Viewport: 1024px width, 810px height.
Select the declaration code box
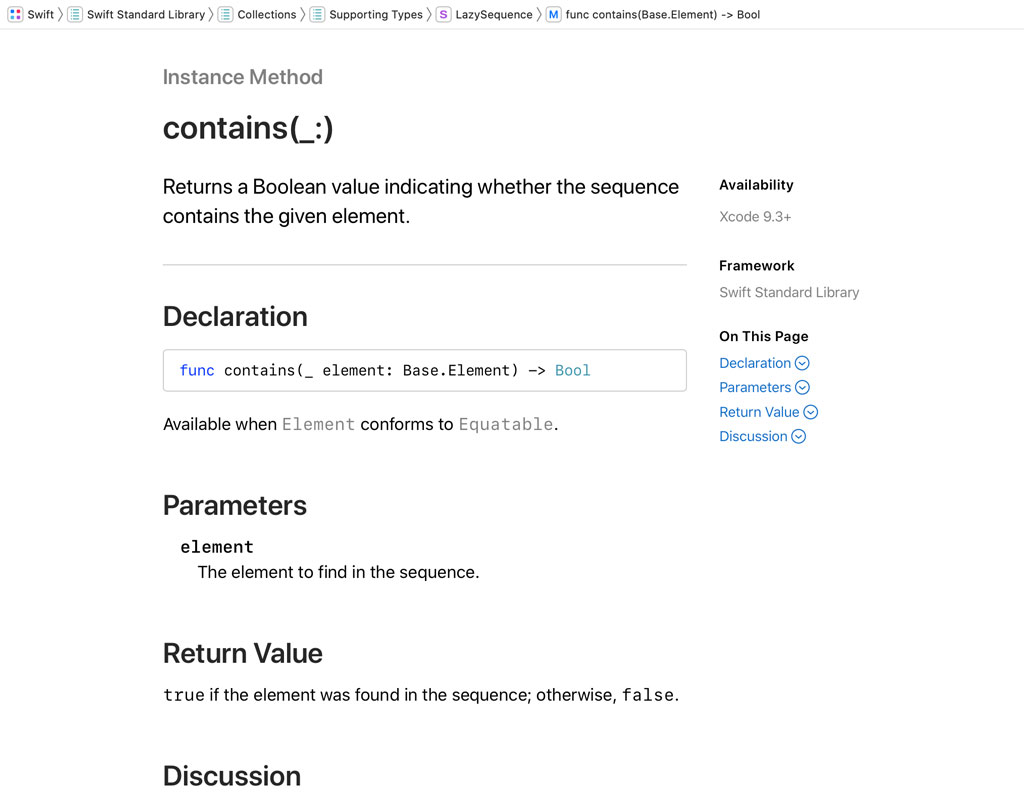[x=424, y=370]
